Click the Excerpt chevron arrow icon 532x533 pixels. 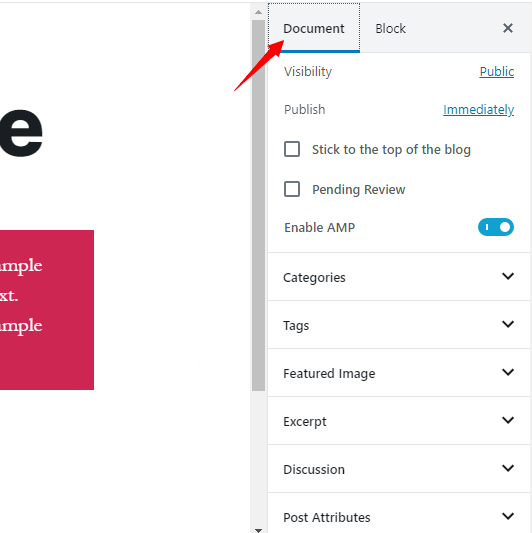pos(508,420)
